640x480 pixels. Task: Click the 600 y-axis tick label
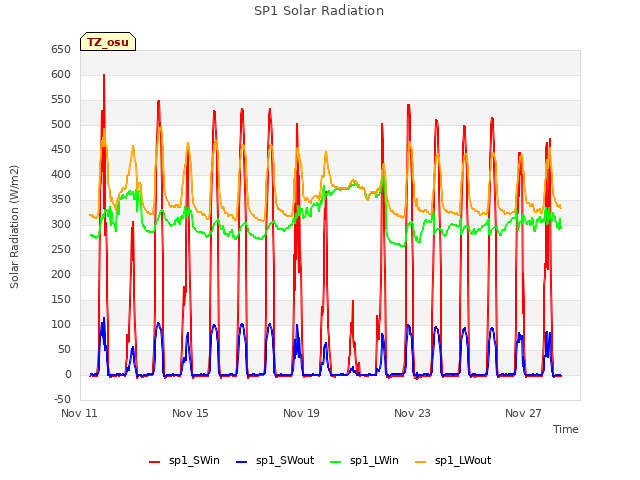pyautogui.click(x=61, y=75)
